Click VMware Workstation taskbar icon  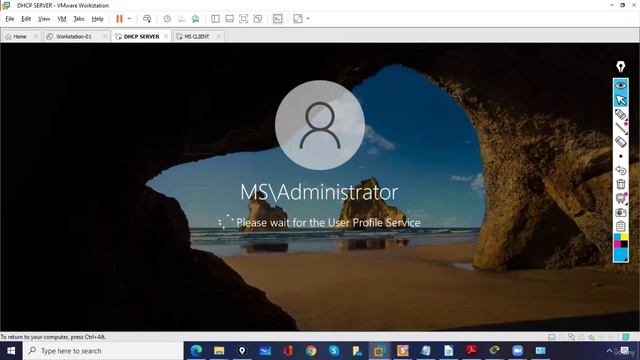379,351
